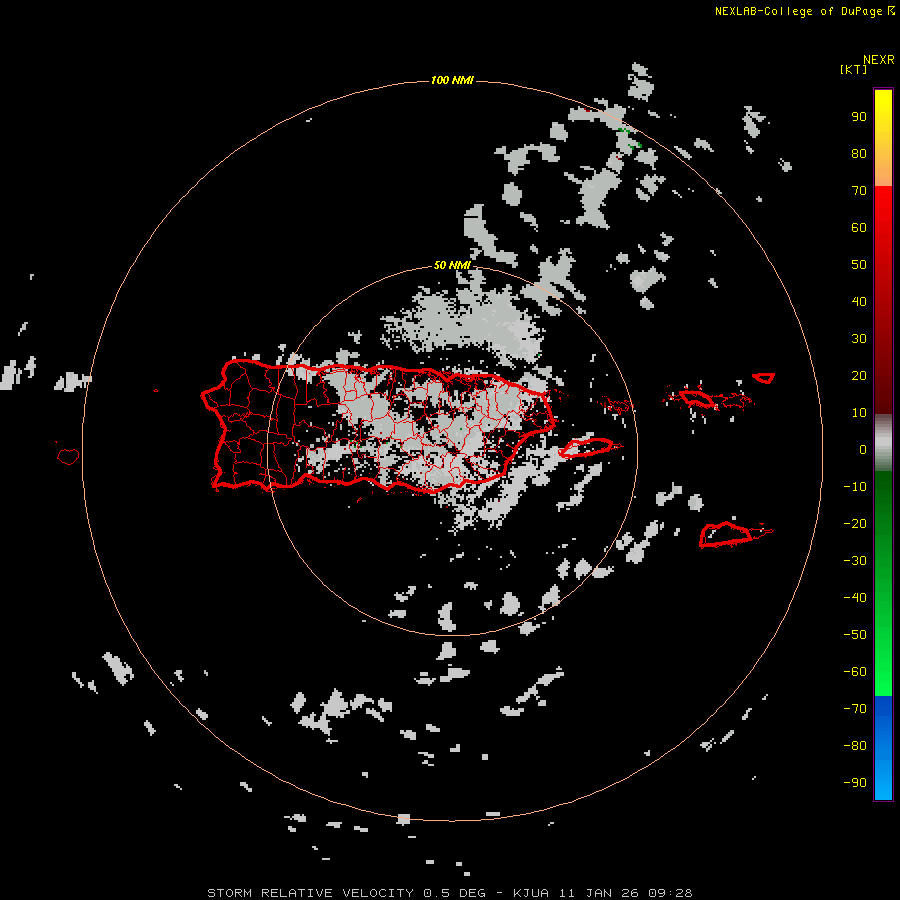Click the -20 knot scale value
This screenshot has width=900, height=900.
(x=855, y=523)
